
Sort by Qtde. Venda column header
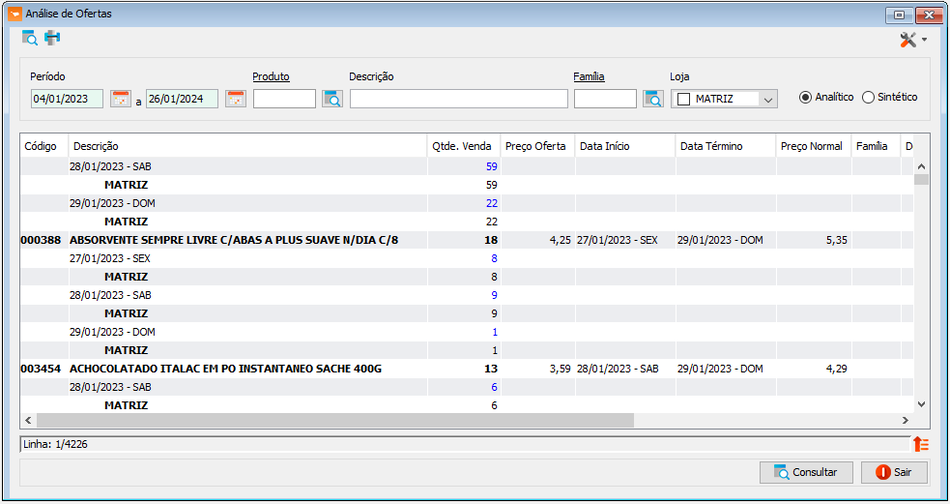tap(464, 146)
